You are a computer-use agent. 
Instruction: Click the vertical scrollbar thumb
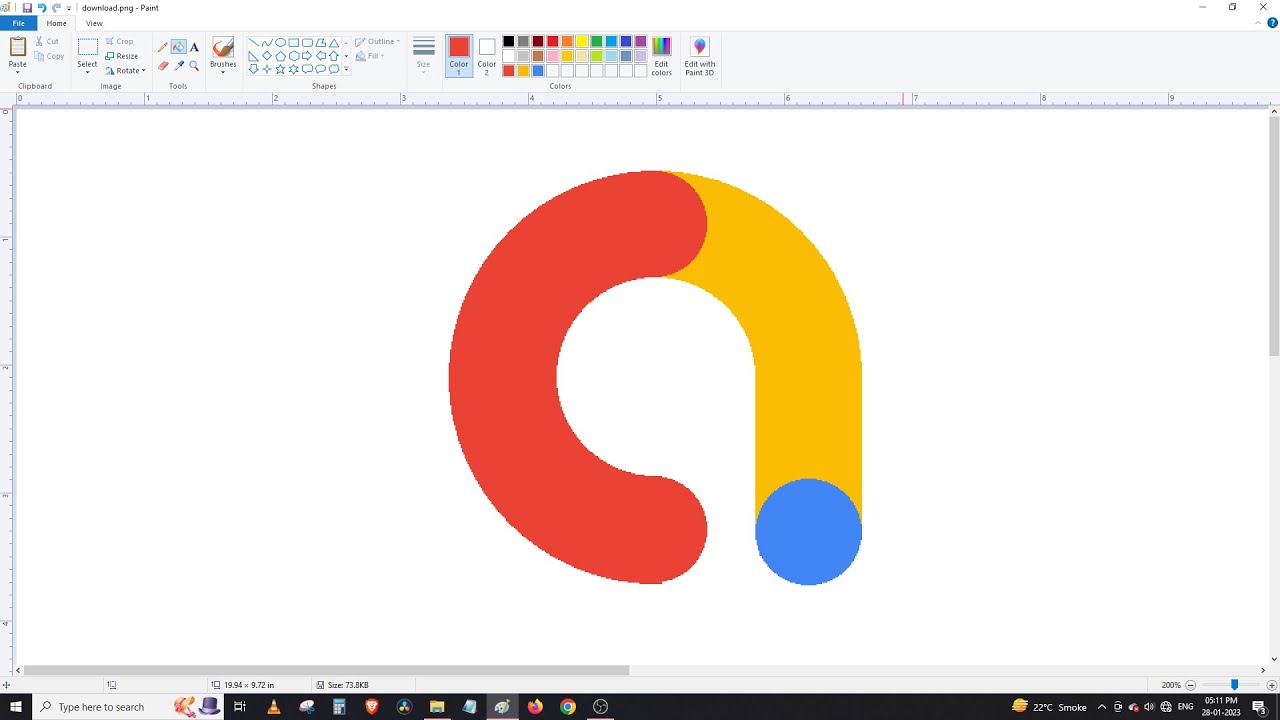pyautogui.click(x=1274, y=235)
